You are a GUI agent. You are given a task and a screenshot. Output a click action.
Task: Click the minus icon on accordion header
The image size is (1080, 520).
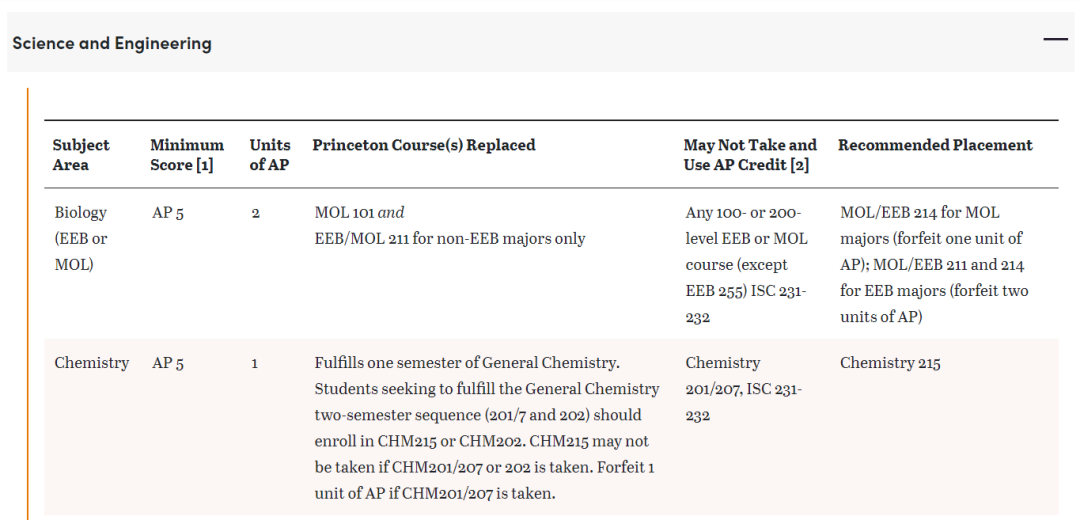pyautogui.click(x=1055, y=39)
